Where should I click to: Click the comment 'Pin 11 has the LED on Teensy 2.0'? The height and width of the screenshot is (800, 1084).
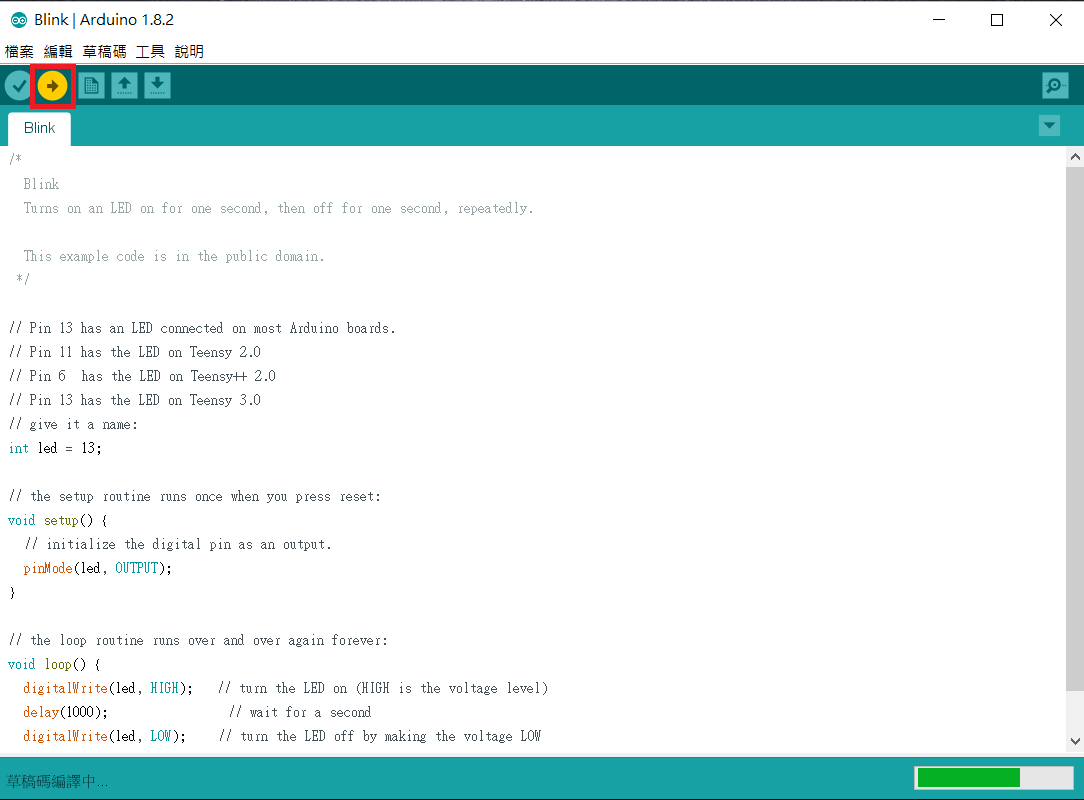coord(135,352)
